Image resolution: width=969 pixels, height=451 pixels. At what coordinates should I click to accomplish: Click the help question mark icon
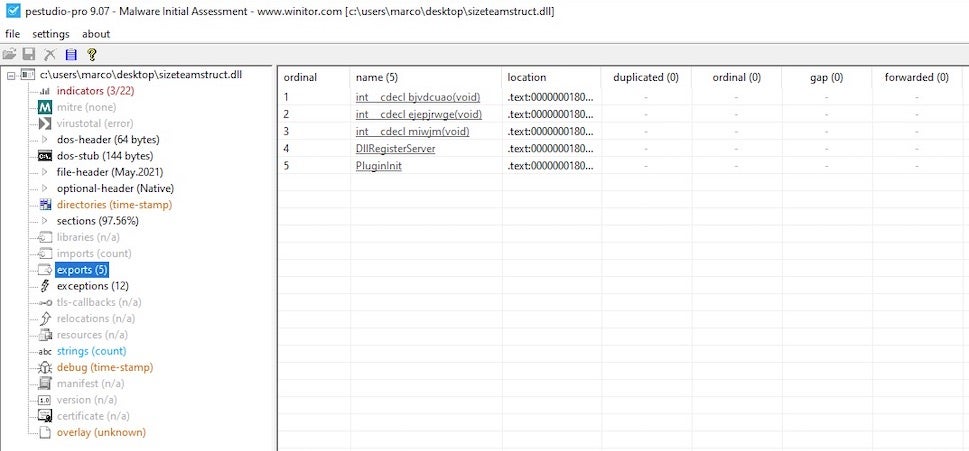pyautogui.click(x=91, y=54)
